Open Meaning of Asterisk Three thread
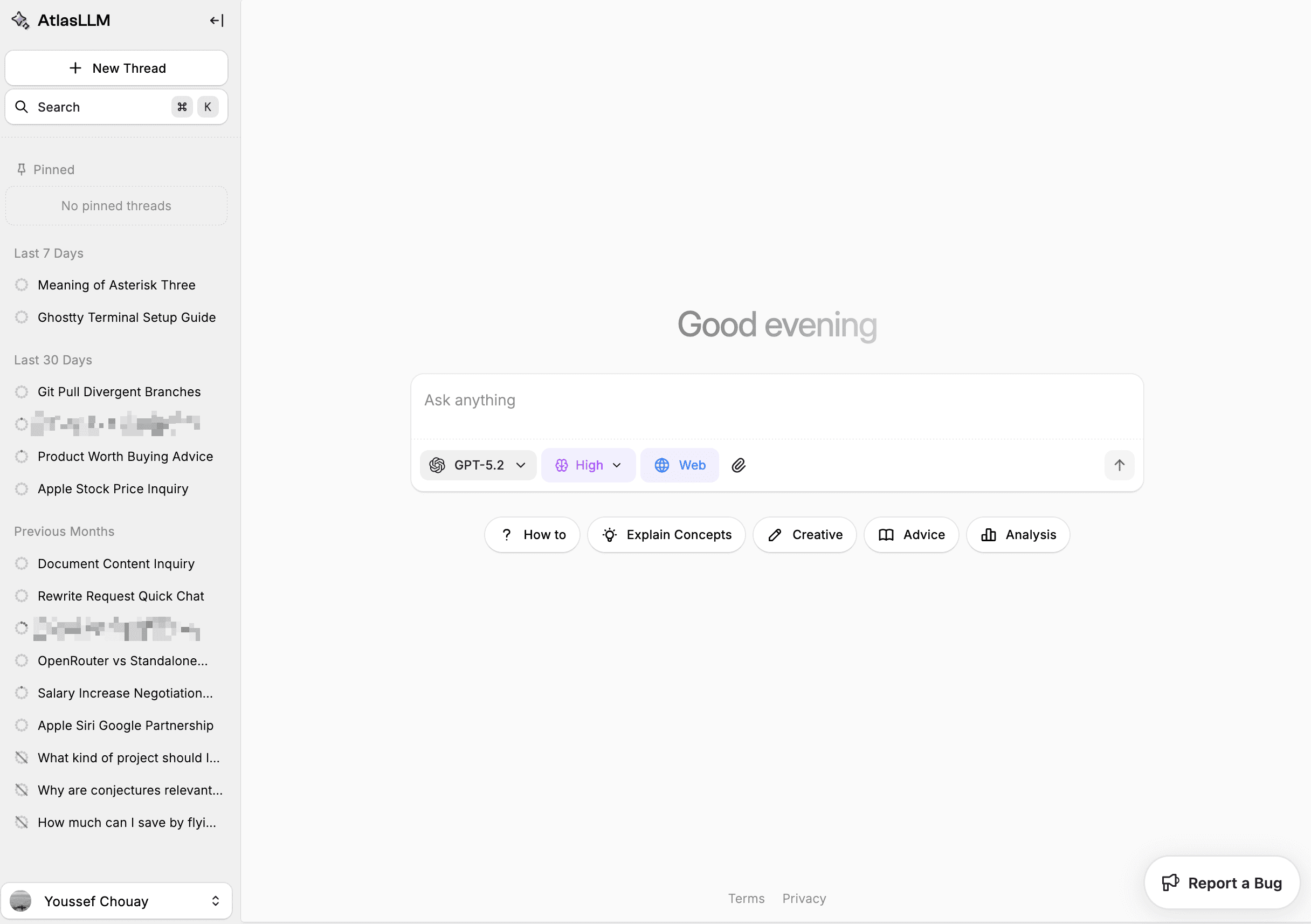This screenshot has width=1311, height=924. pos(116,285)
